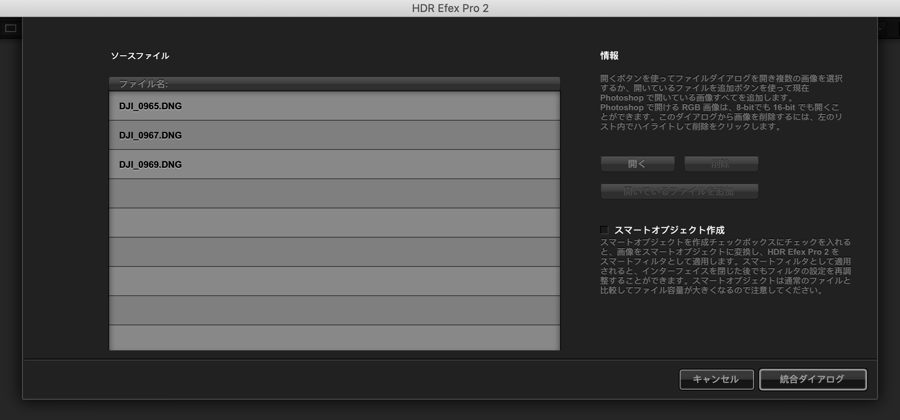Select DJI_0965.DNG in source file list
Screen dimensions: 900x420
tap(334, 106)
